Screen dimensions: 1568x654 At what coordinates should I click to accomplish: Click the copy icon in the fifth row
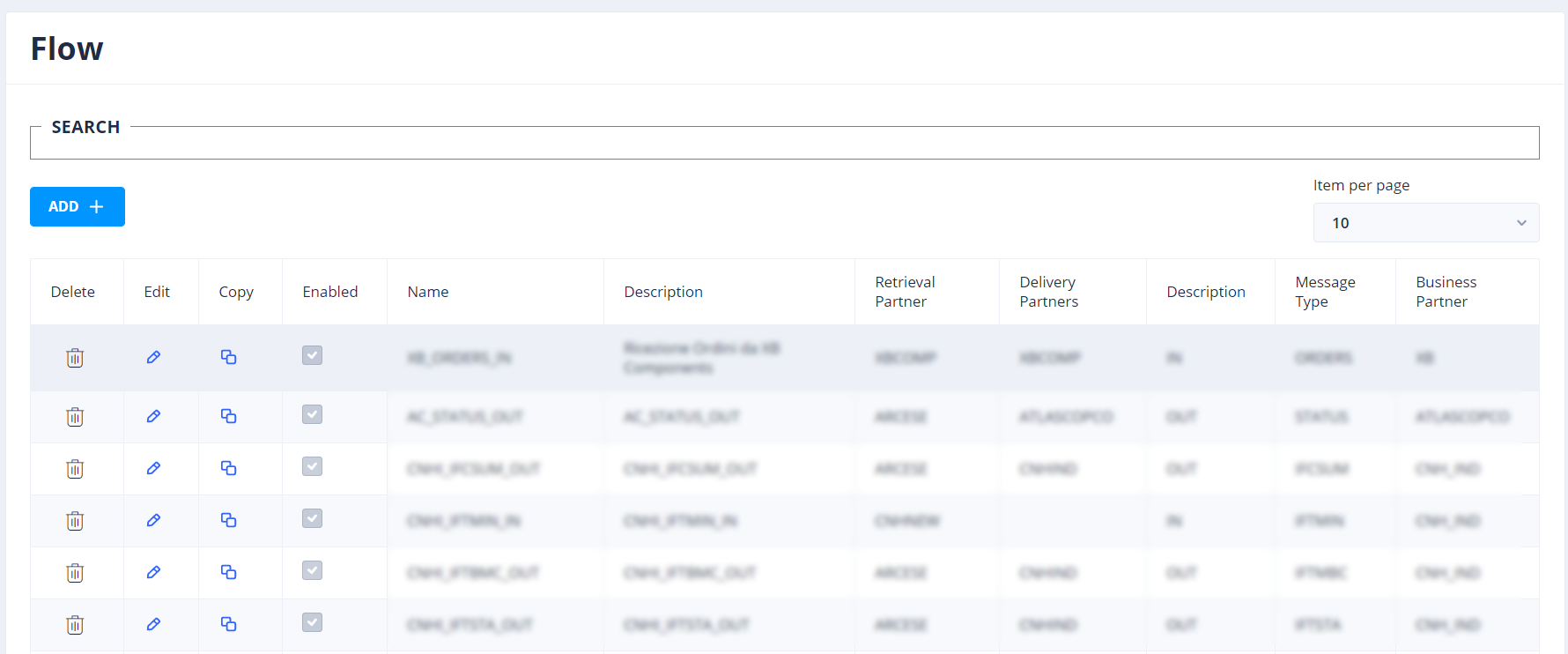click(228, 572)
